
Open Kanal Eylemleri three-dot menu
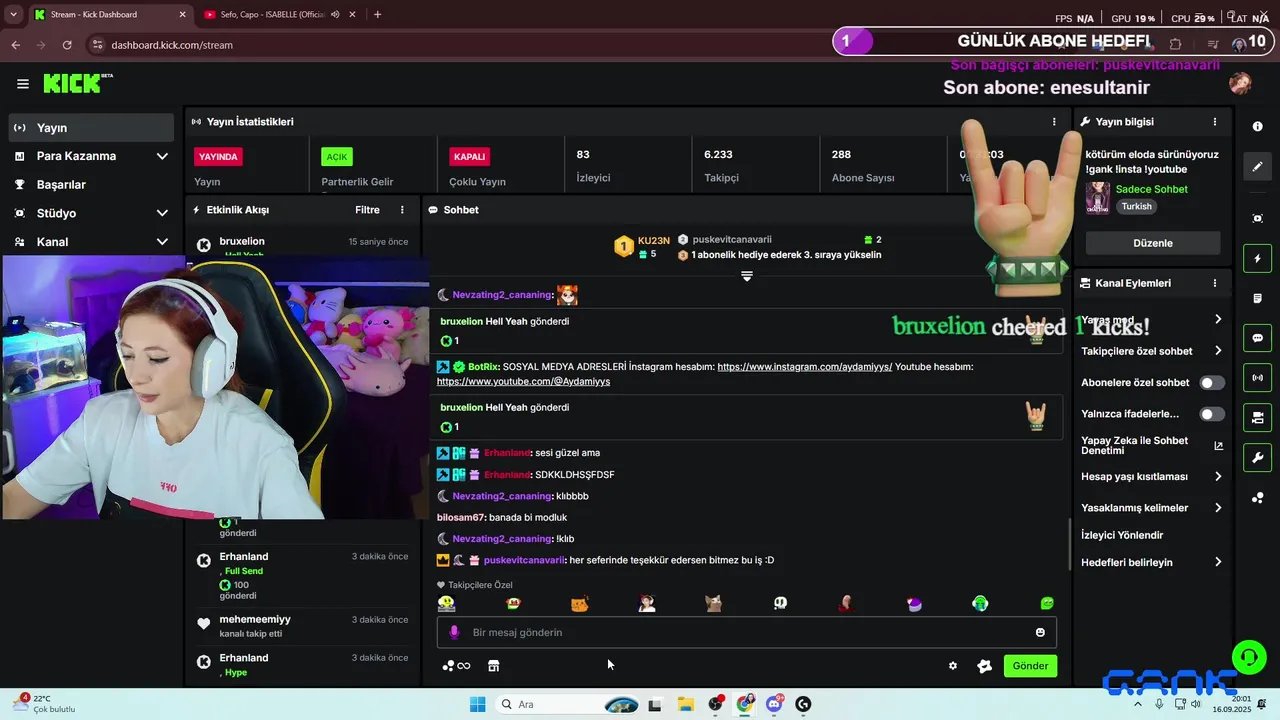click(x=1215, y=283)
